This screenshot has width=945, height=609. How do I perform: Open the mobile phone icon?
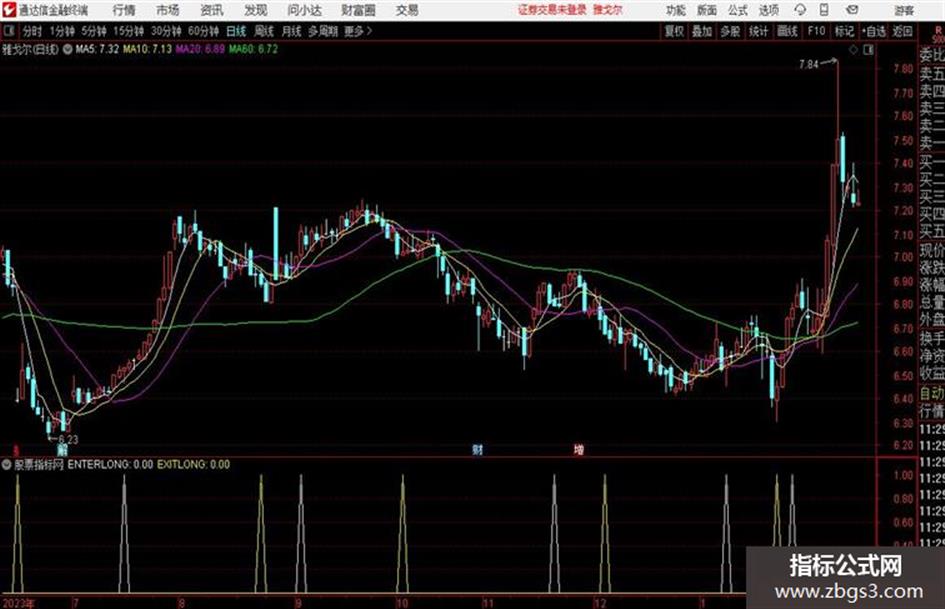(824, 10)
